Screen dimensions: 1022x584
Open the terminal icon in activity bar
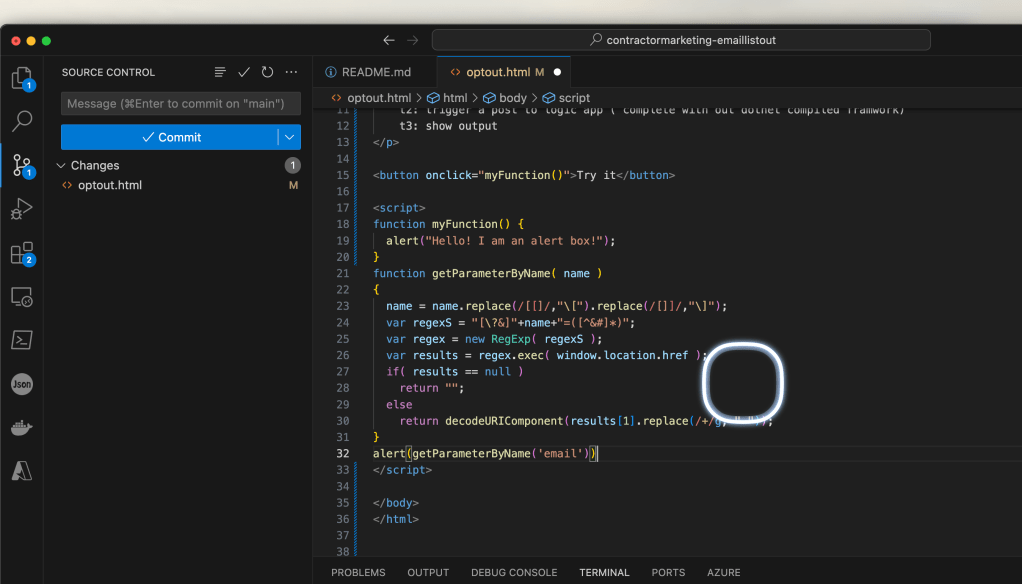point(22,340)
